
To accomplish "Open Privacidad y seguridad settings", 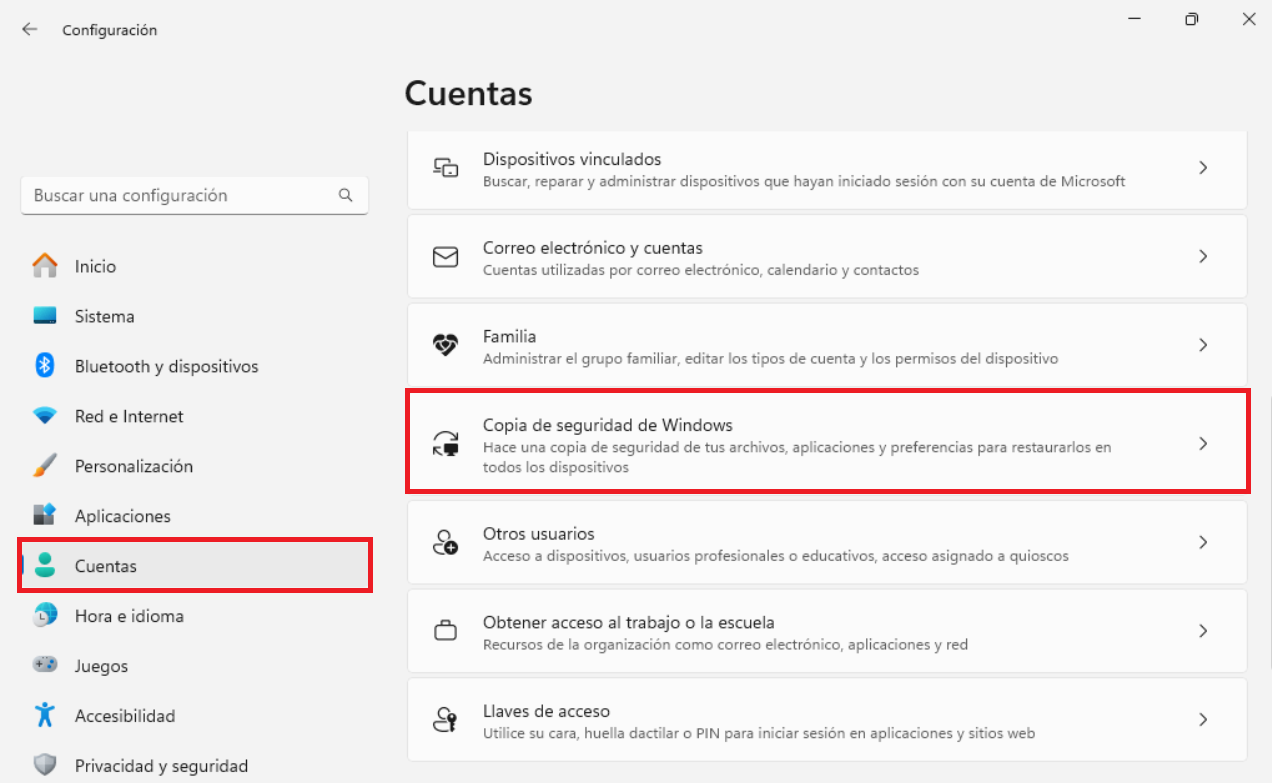I will tap(161, 765).
